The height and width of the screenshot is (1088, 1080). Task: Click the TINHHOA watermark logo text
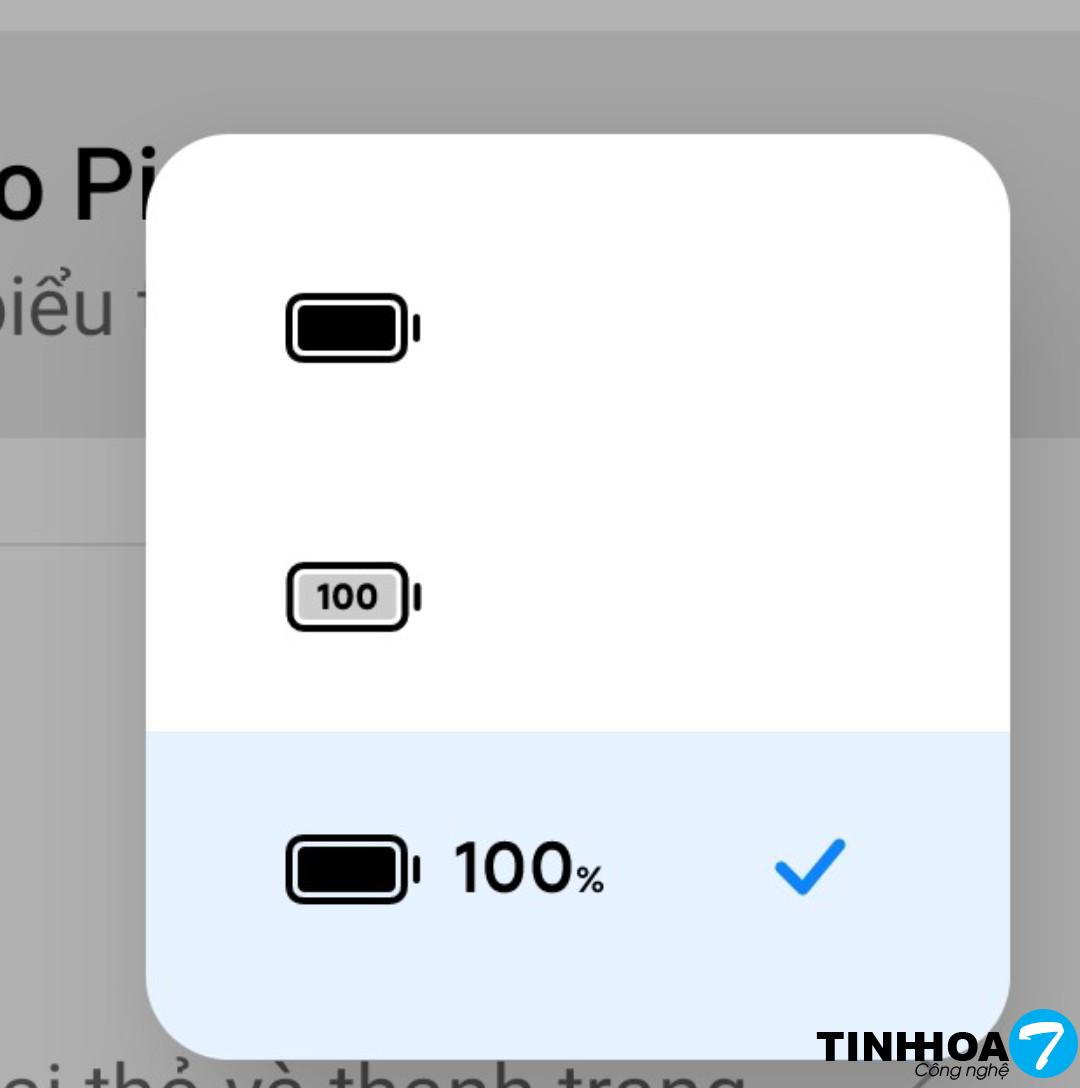(911, 1046)
